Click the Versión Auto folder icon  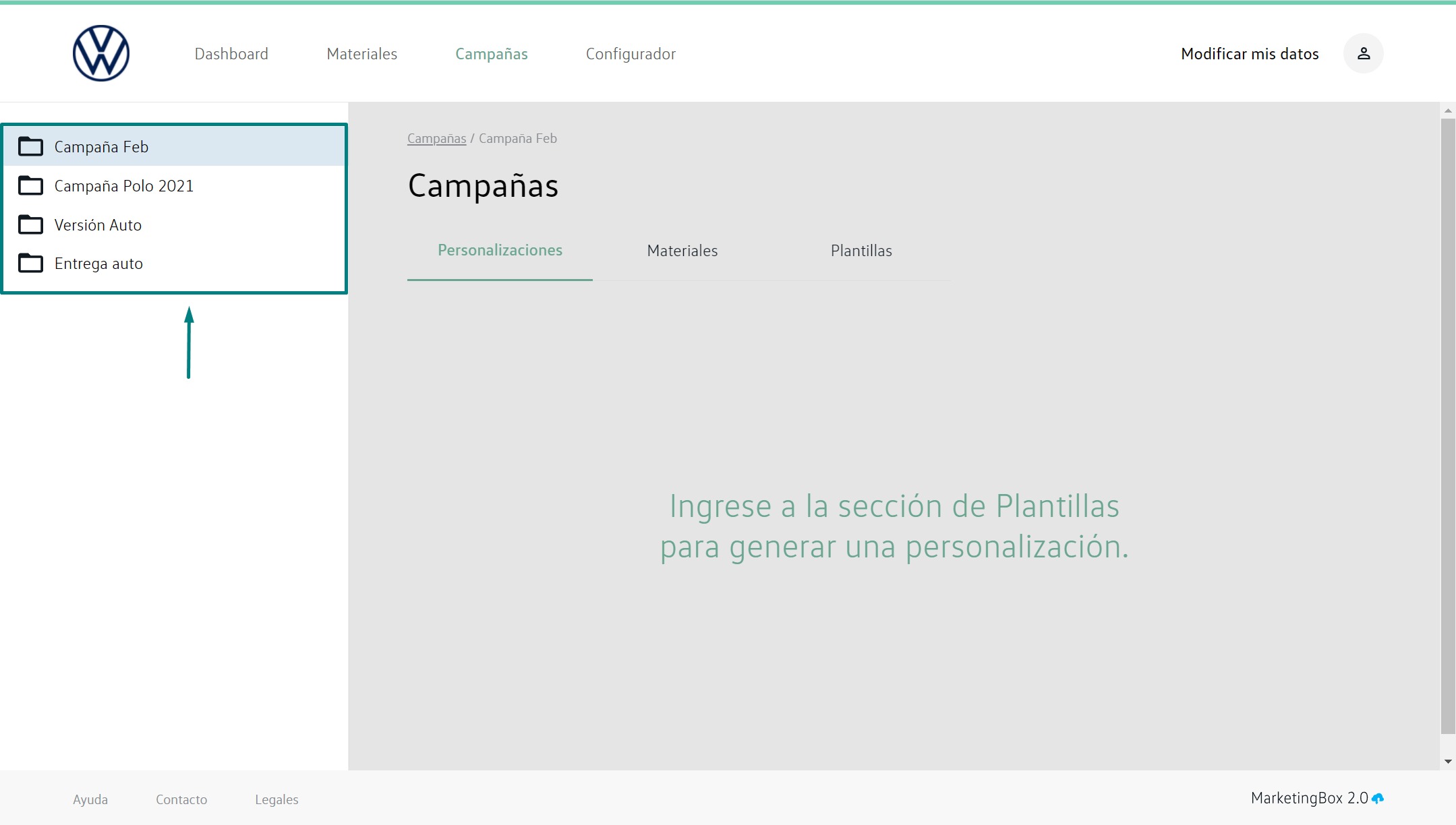click(x=30, y=224)
